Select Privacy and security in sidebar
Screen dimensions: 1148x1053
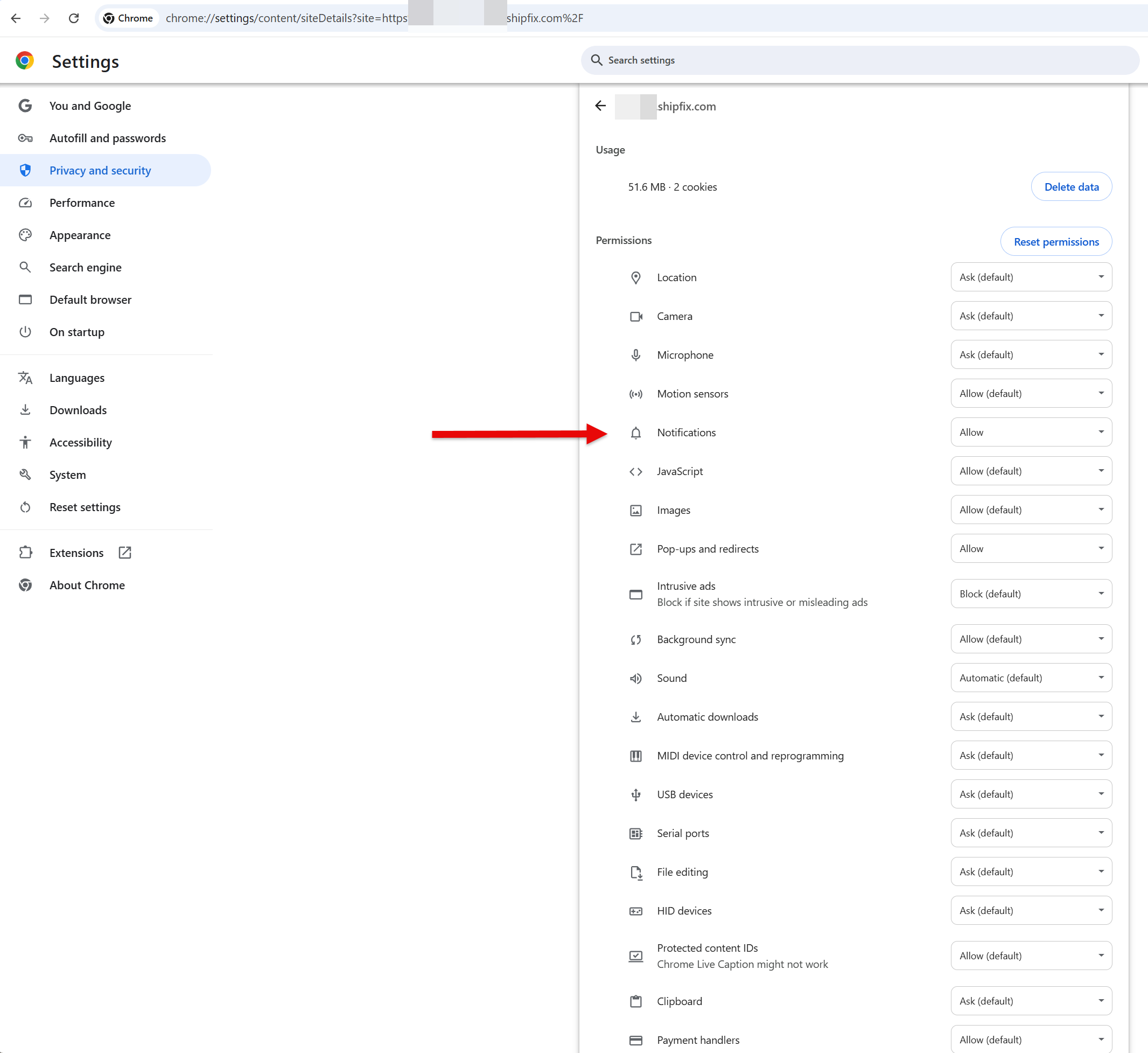[x=100, y=170]
